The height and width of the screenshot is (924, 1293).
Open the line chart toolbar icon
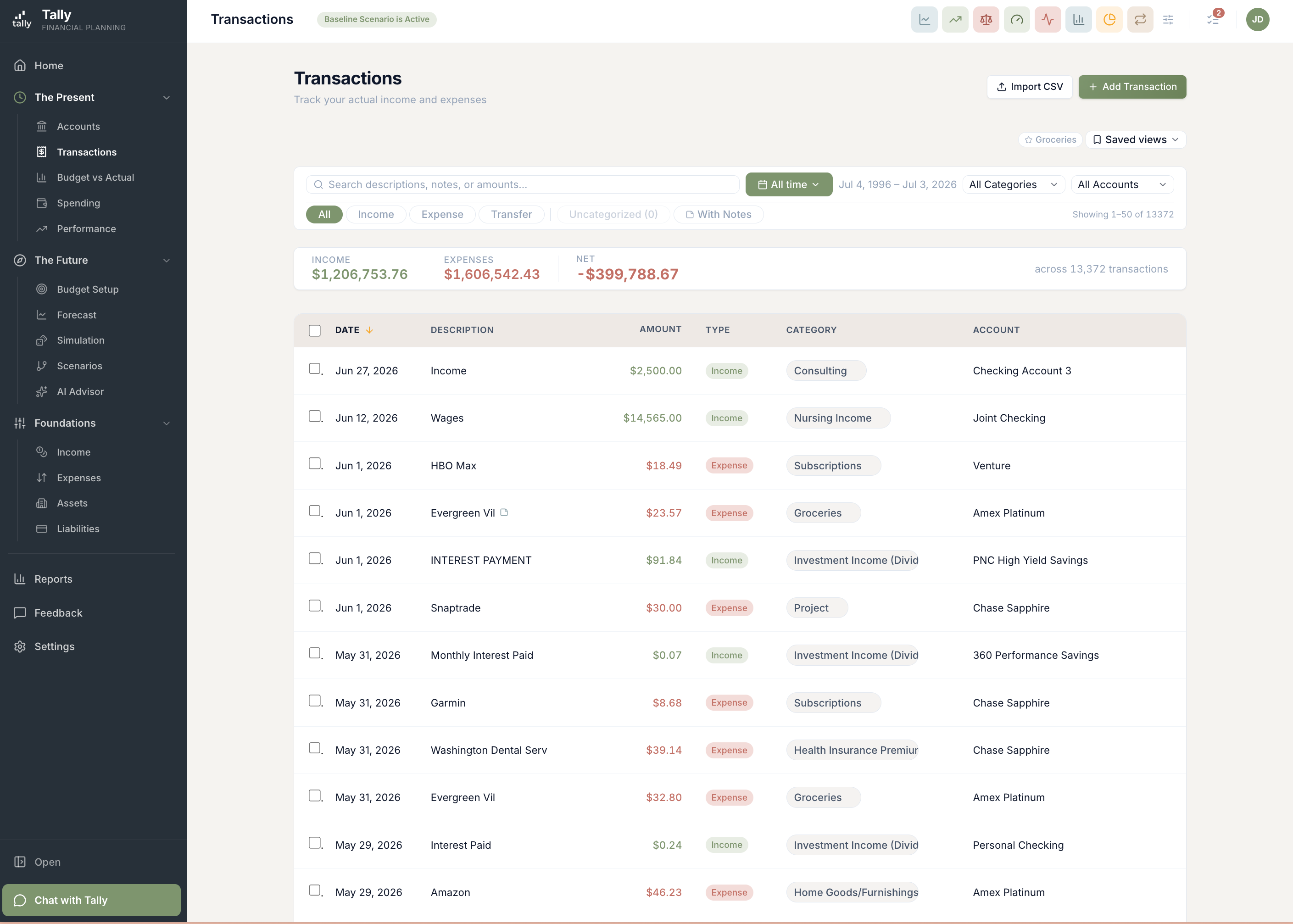(925, 19)
